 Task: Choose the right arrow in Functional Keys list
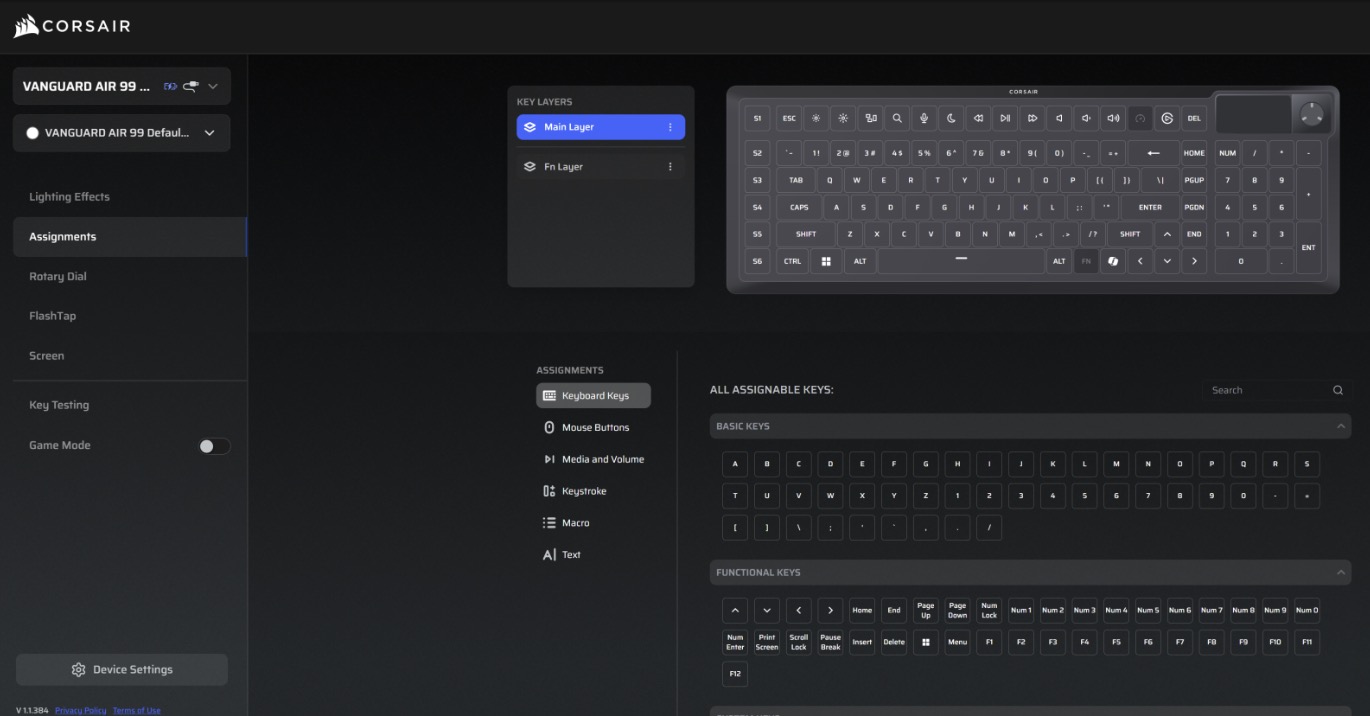coord(830,610)
